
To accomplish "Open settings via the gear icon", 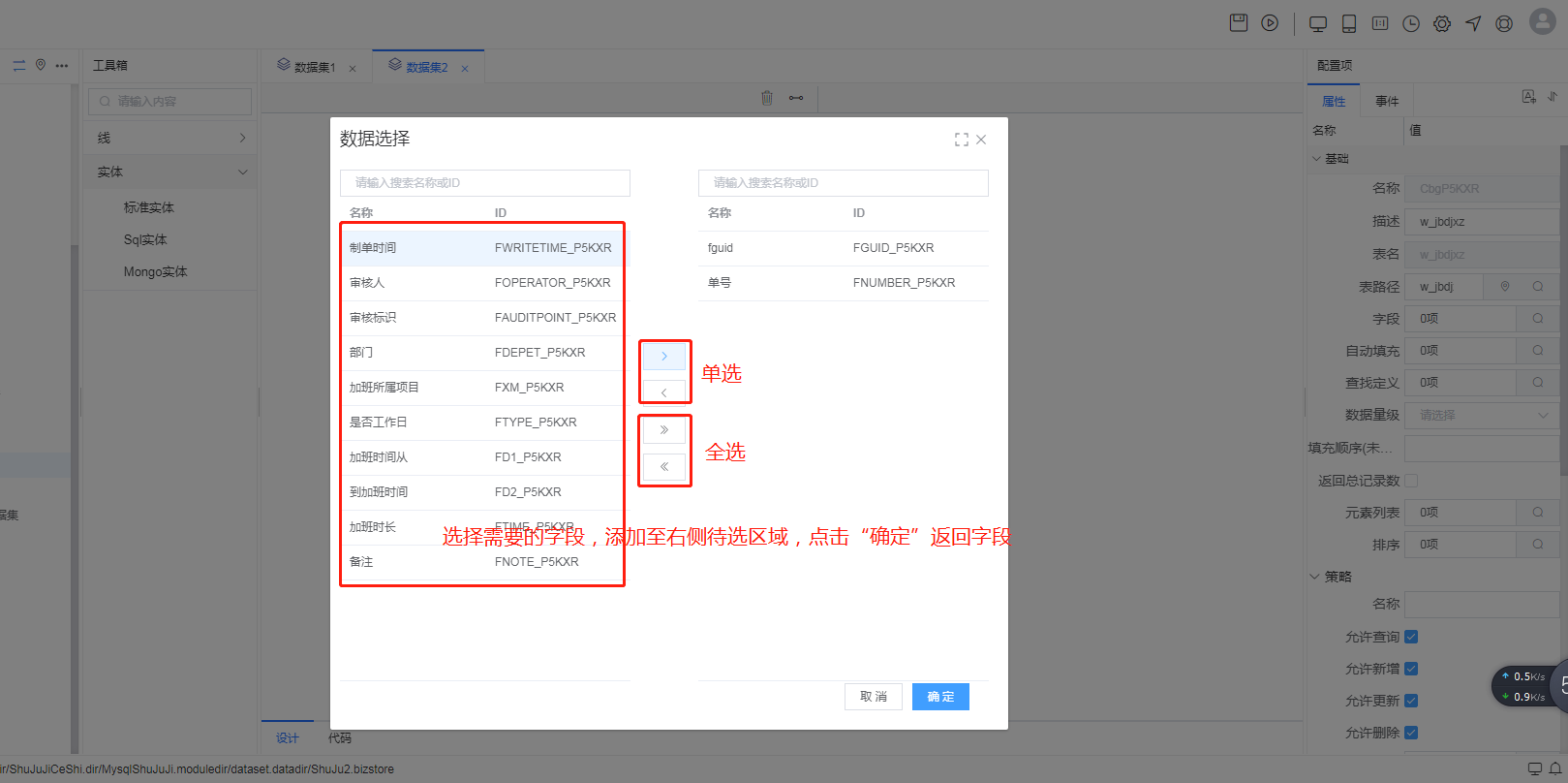I will pos(1442,24).
